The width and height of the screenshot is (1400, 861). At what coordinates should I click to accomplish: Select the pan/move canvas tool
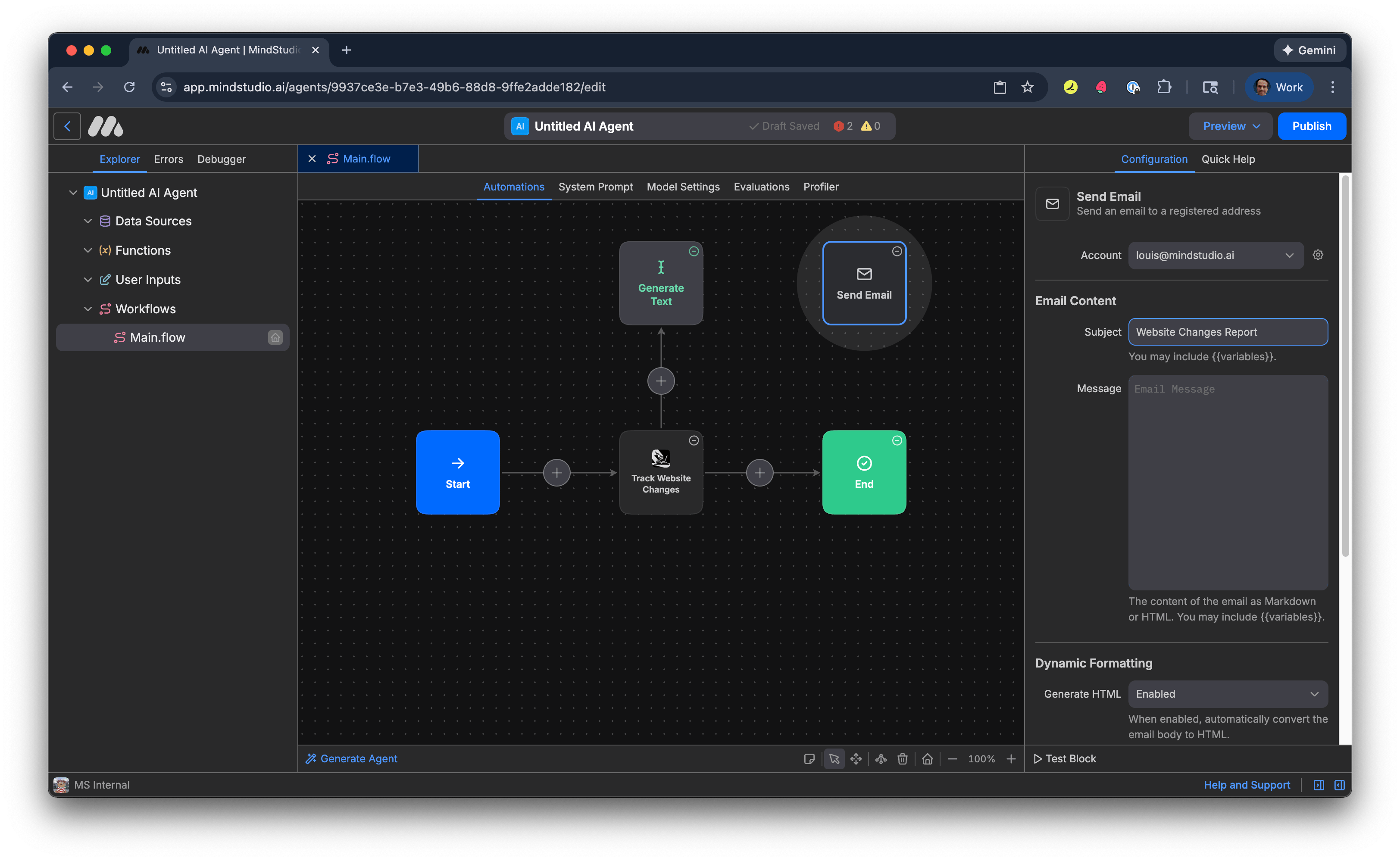pyautogui.click(x=856, y=758)
